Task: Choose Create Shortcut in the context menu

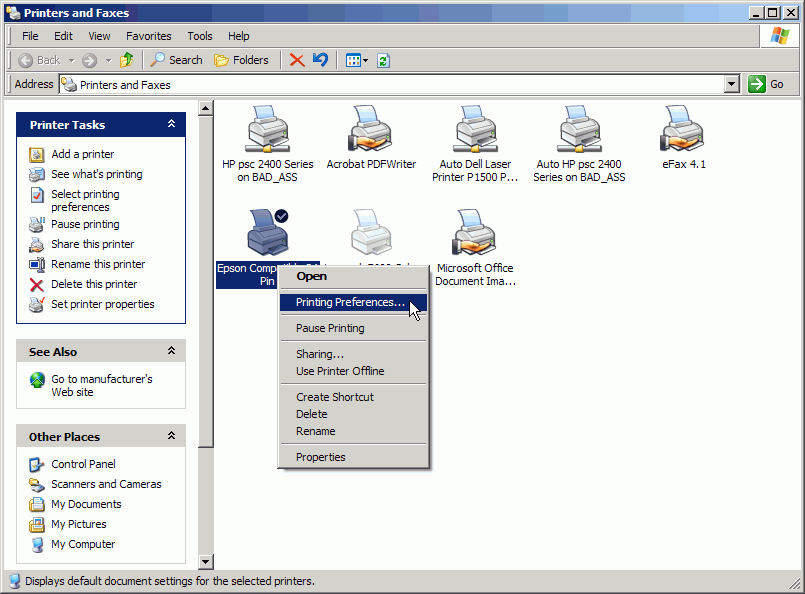Action: [x=353, y=397]
